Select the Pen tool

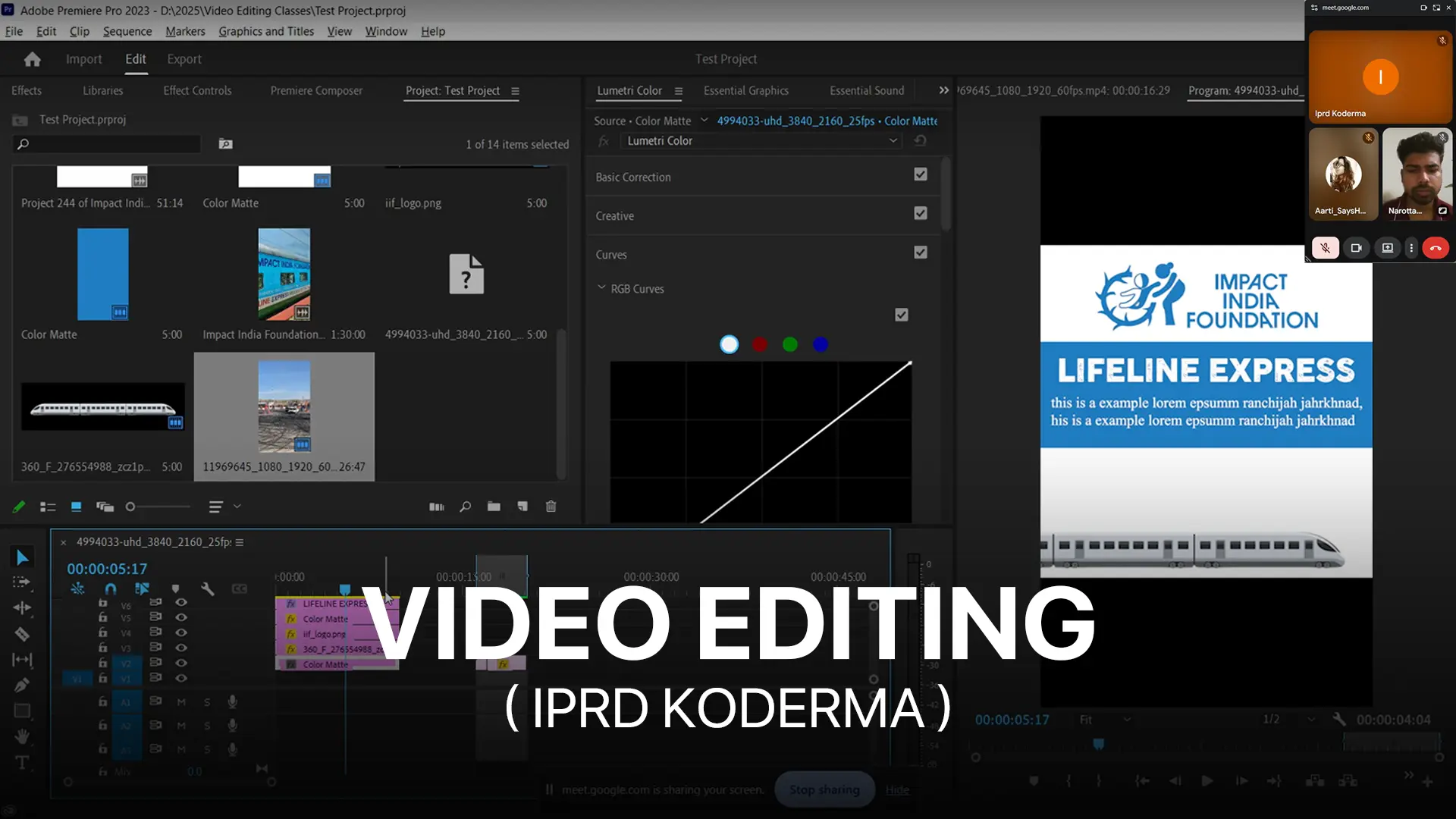[22, 685]
